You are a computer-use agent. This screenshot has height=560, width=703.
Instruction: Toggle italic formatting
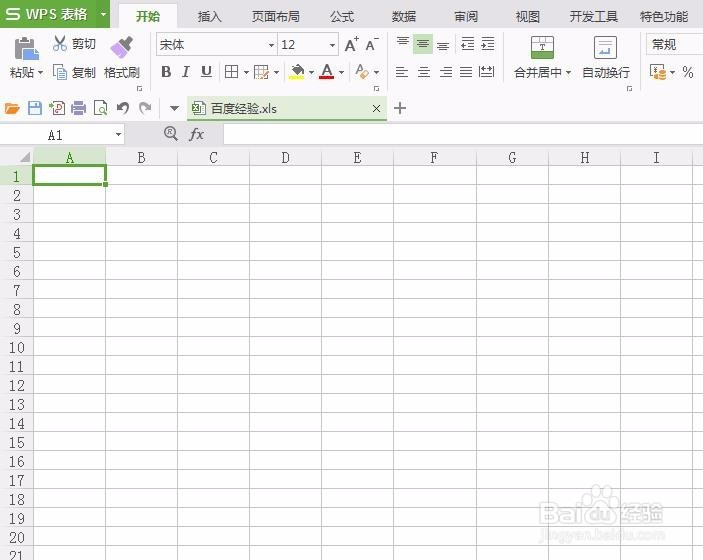click(x=186, y=71)
